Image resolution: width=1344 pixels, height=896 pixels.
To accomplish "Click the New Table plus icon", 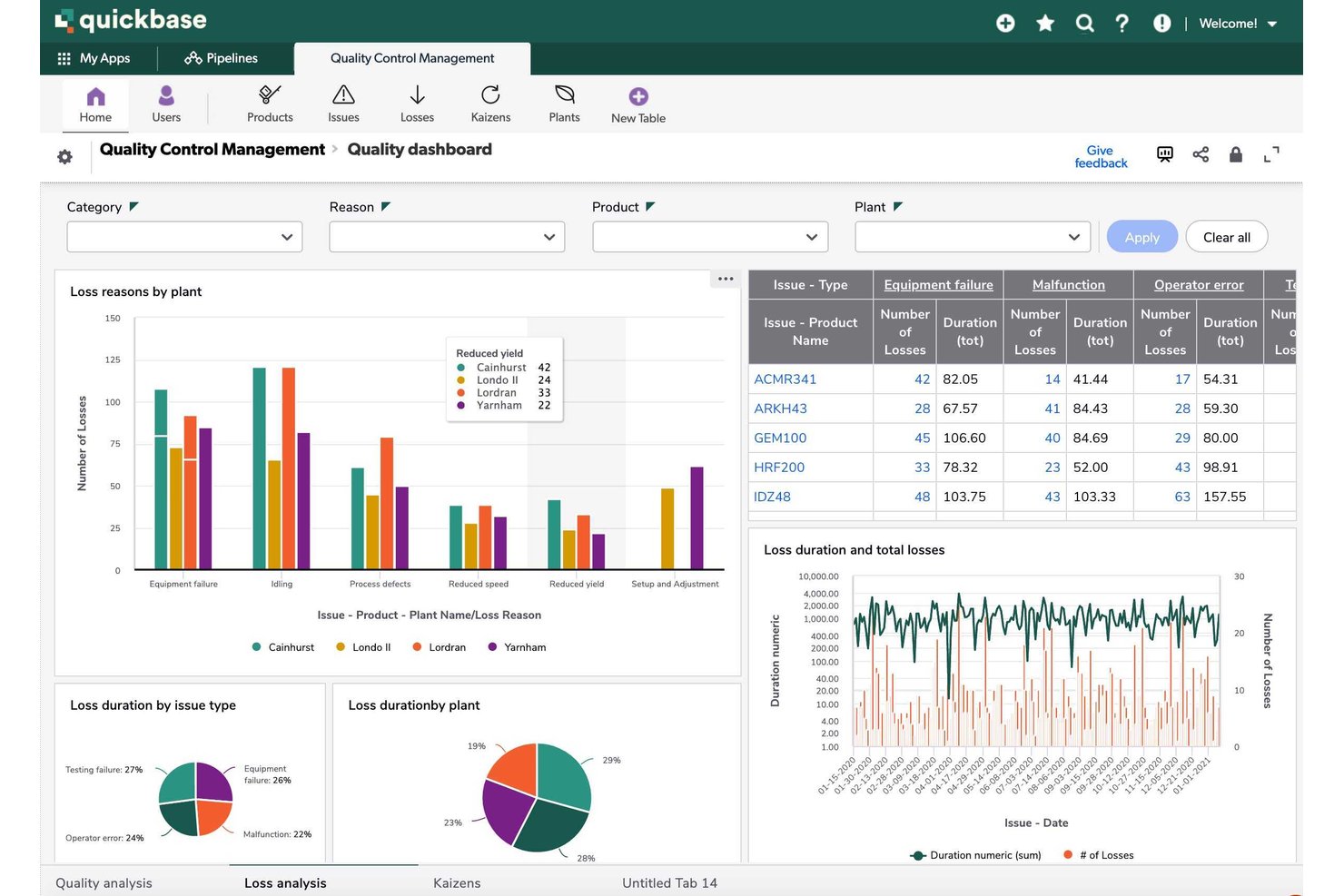I will (x=638, y=96).
